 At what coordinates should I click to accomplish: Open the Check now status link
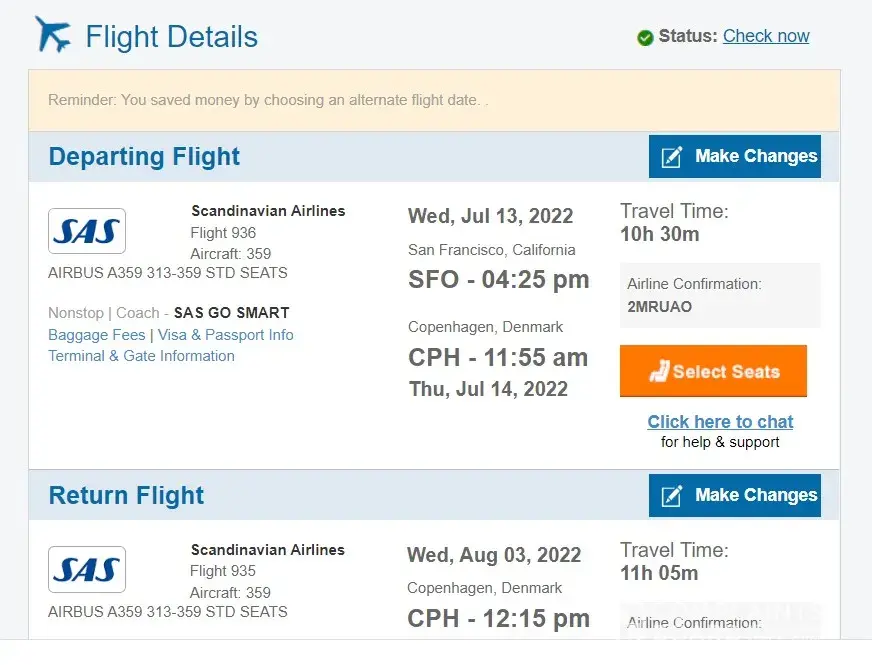coord(766,36)
